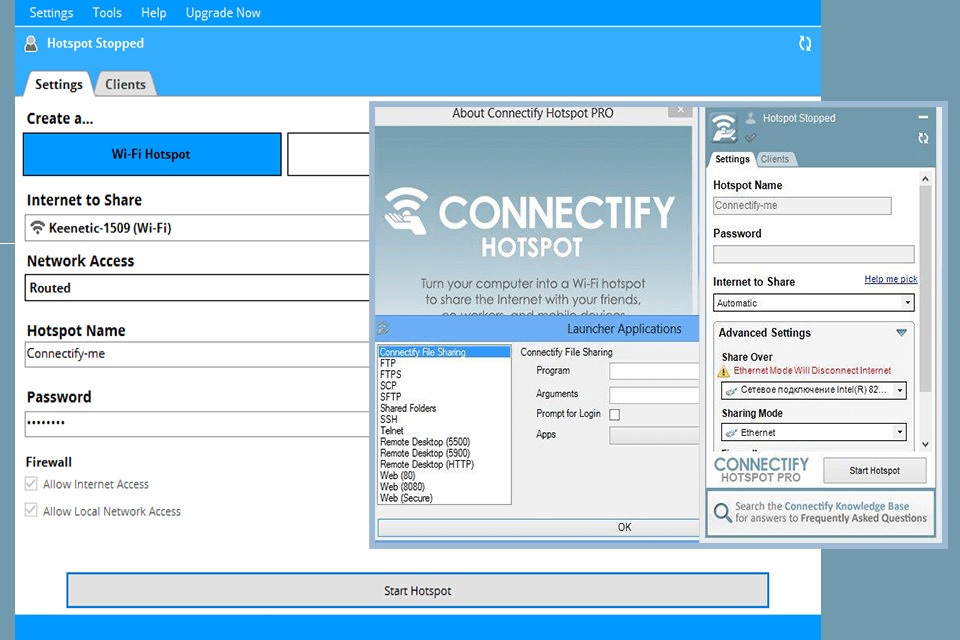Open the Tools menu
Image resolution: width=960 pixels, height=640 pixels.
pos(107,12)
